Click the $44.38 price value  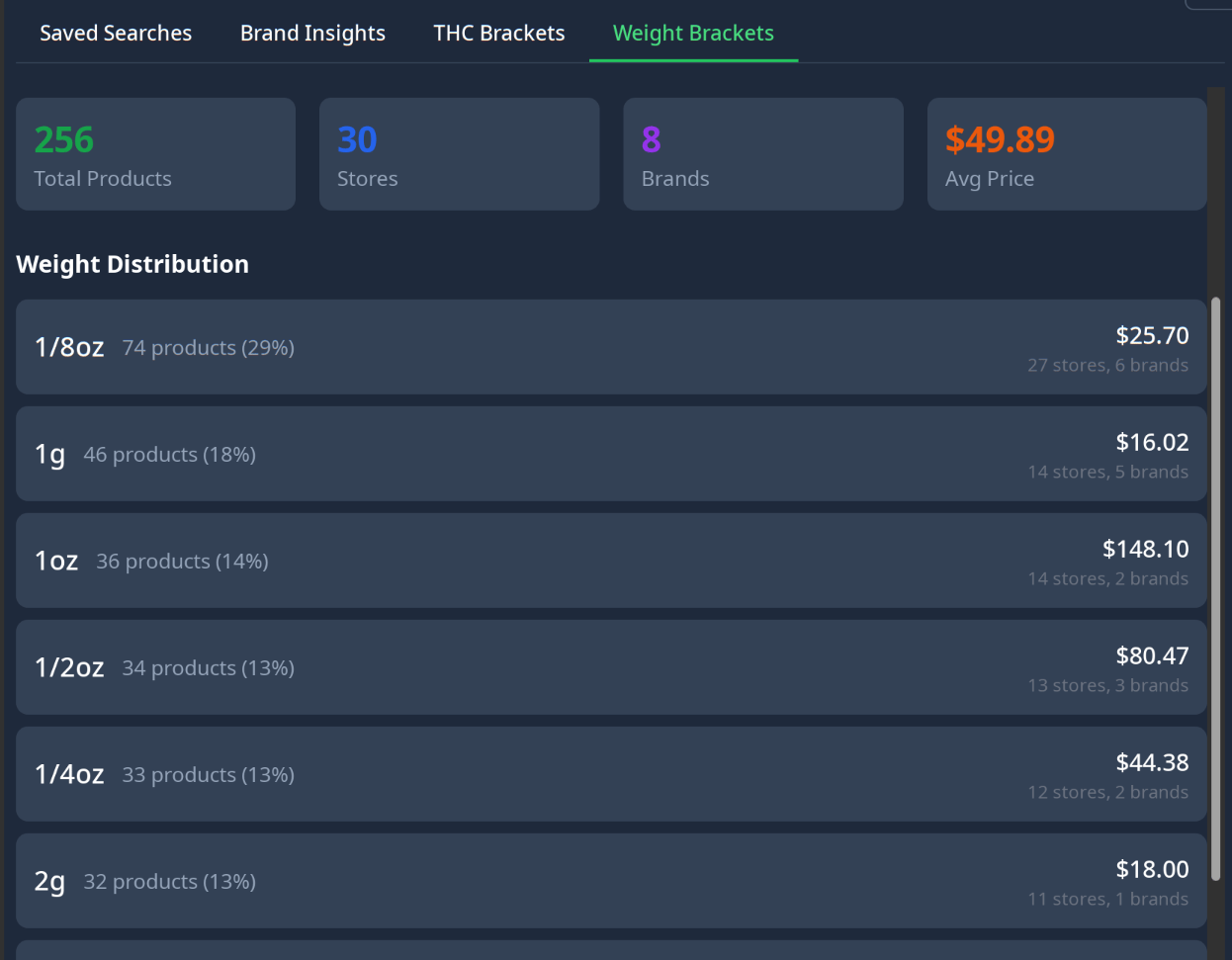pos(1152,762)
